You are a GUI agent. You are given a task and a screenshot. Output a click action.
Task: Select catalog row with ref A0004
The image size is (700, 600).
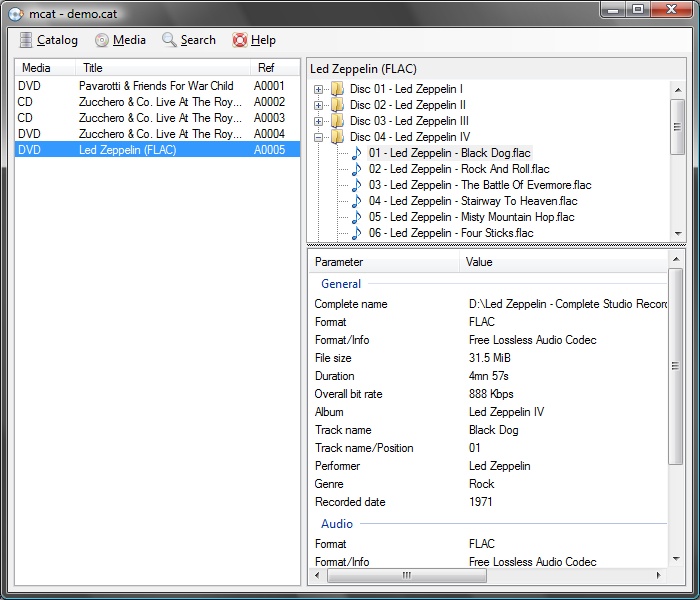point(157,134)
